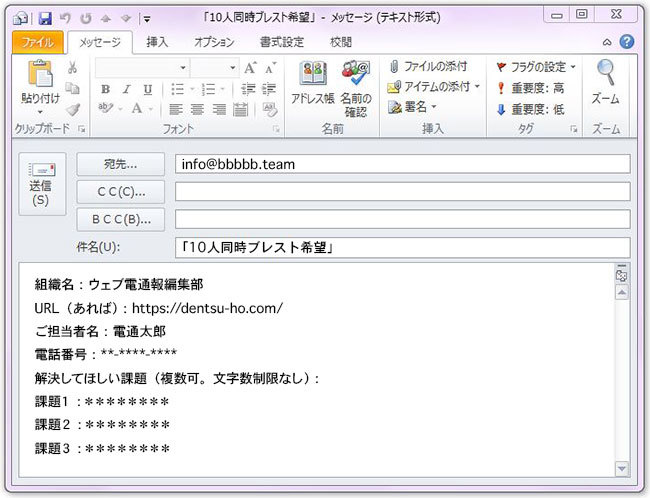
Task: Open the ファイル tab
Action: tap(38, 42)
